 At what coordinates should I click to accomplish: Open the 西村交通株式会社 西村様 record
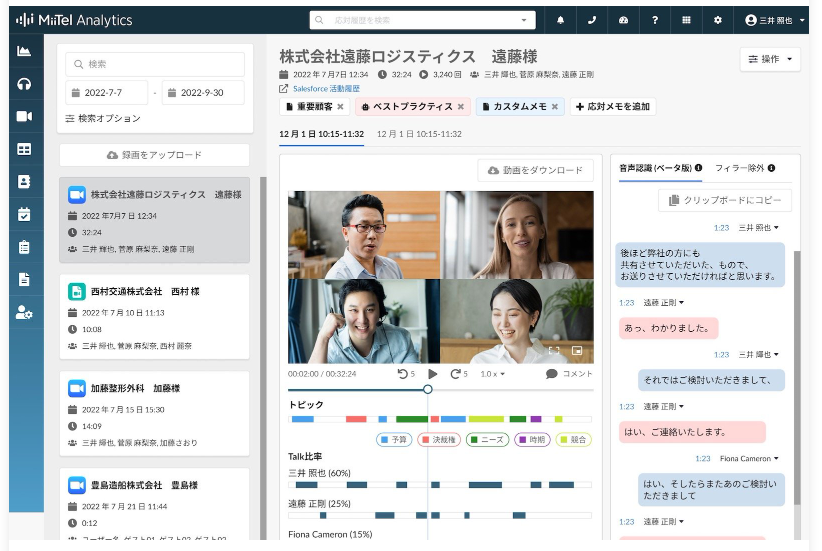click(155, 317)
